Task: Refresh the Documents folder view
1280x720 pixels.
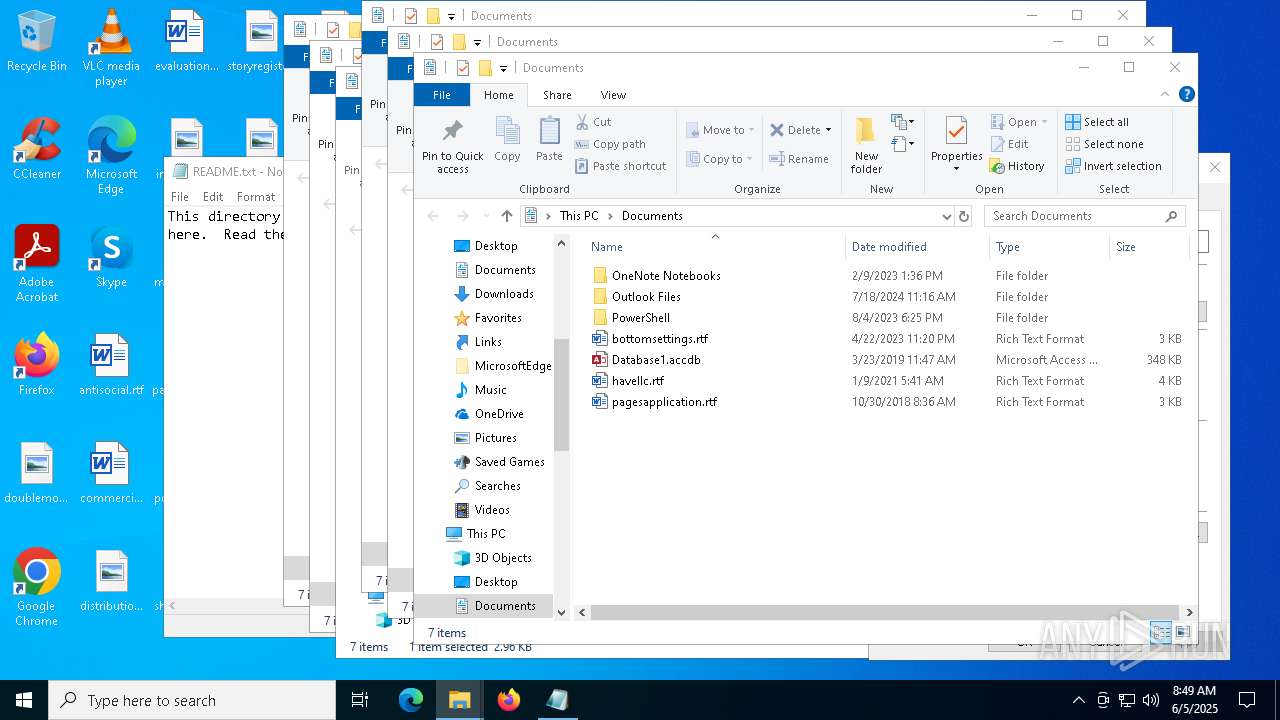Action: tap(964, 216)
